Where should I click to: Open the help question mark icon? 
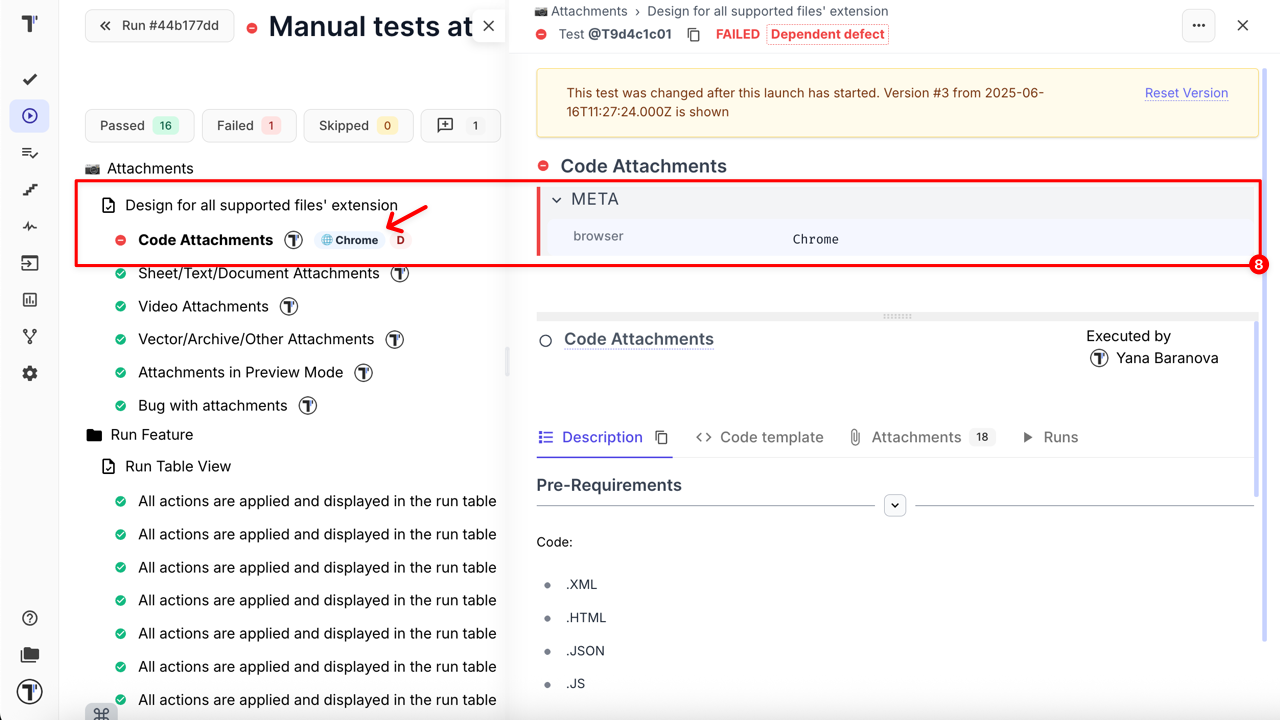[x=30, y=618]
